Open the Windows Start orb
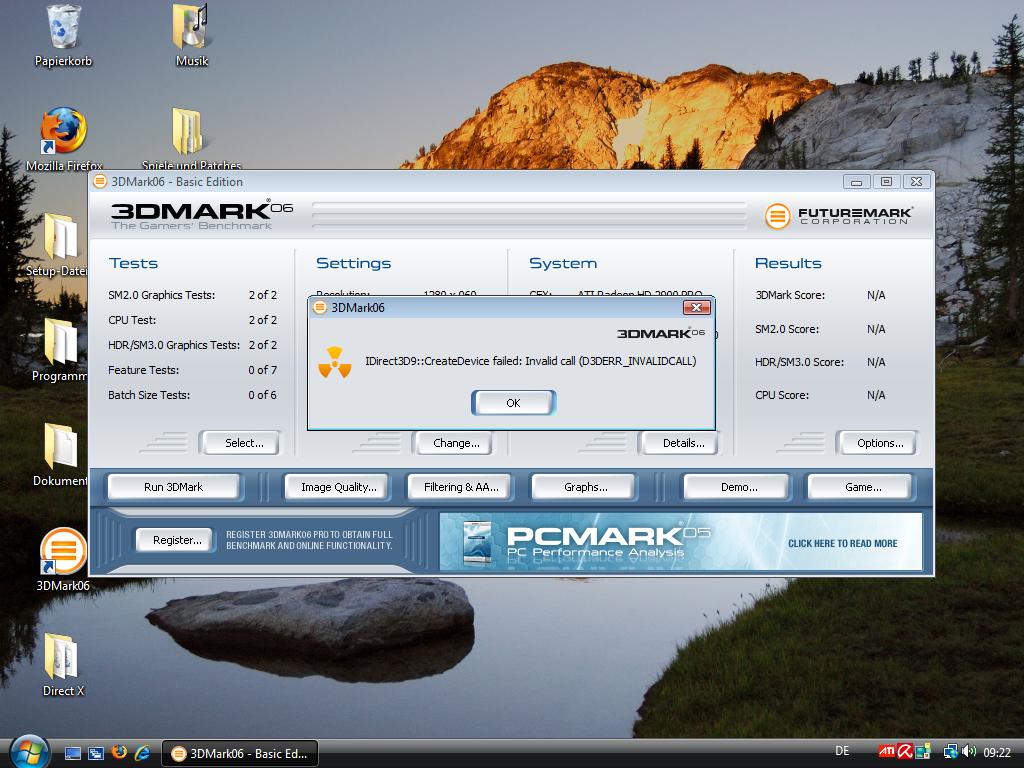 29,752
